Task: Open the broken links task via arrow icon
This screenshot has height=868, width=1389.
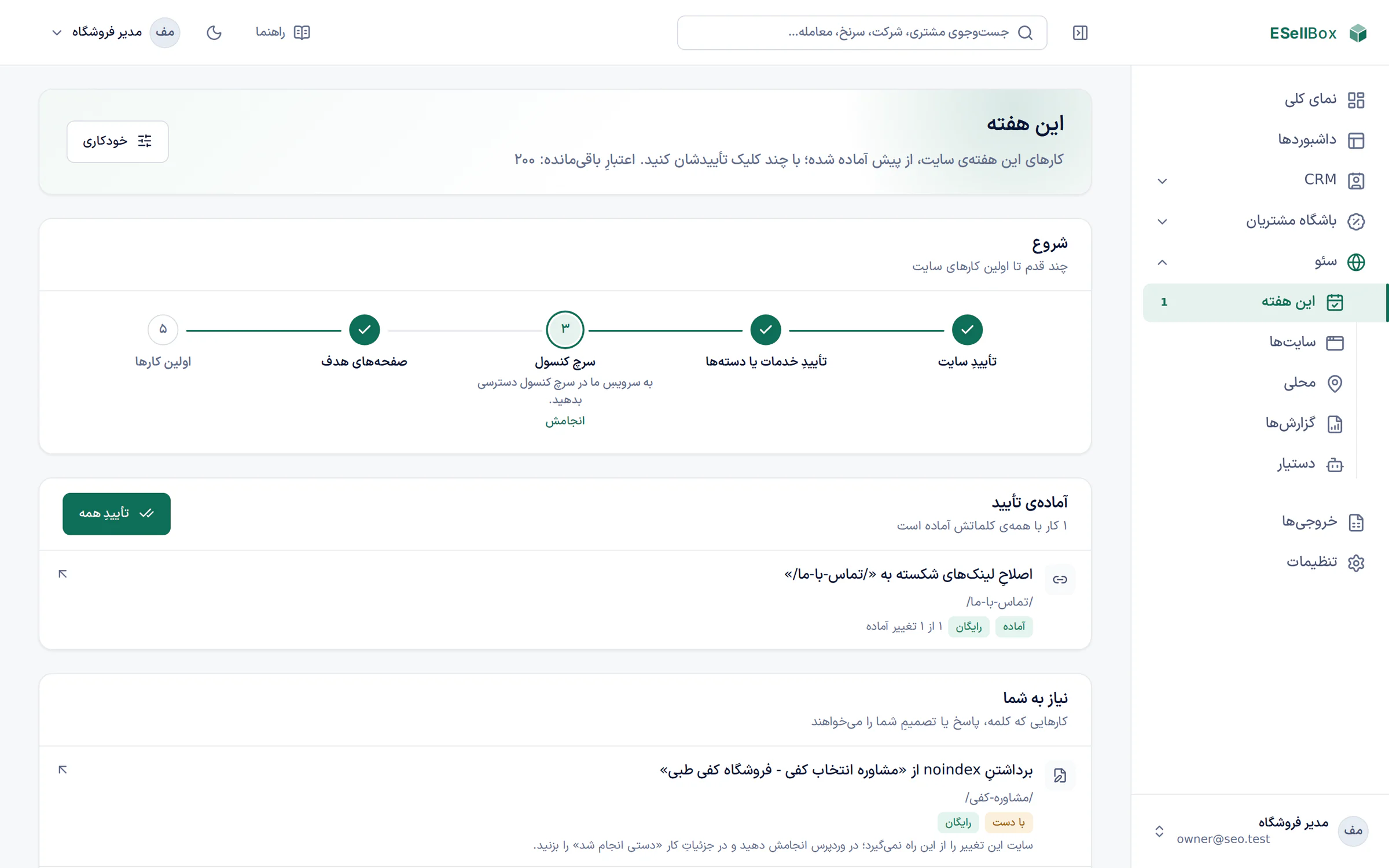Action: [63, 573]
